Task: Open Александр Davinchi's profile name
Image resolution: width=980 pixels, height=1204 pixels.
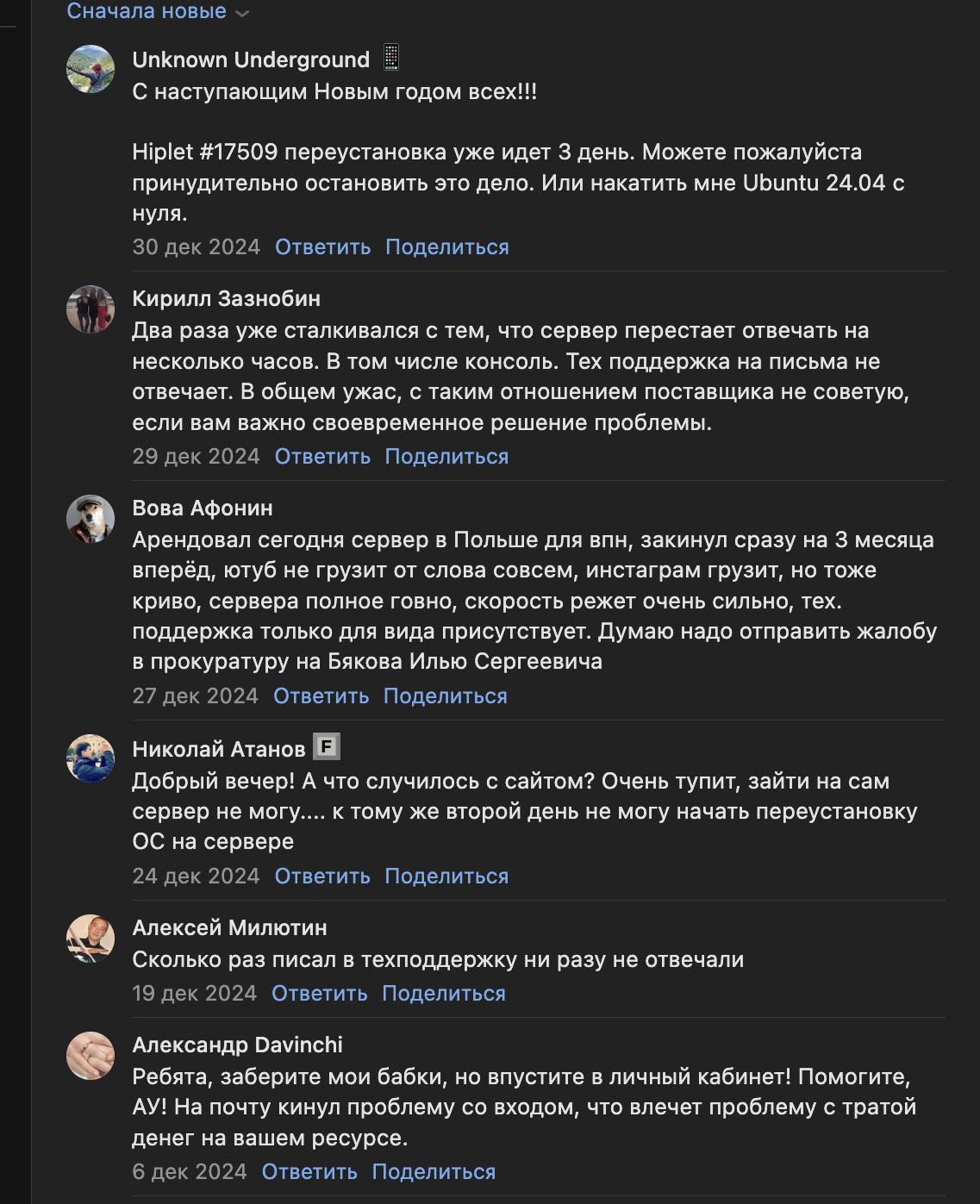Action: point(237,1045)
